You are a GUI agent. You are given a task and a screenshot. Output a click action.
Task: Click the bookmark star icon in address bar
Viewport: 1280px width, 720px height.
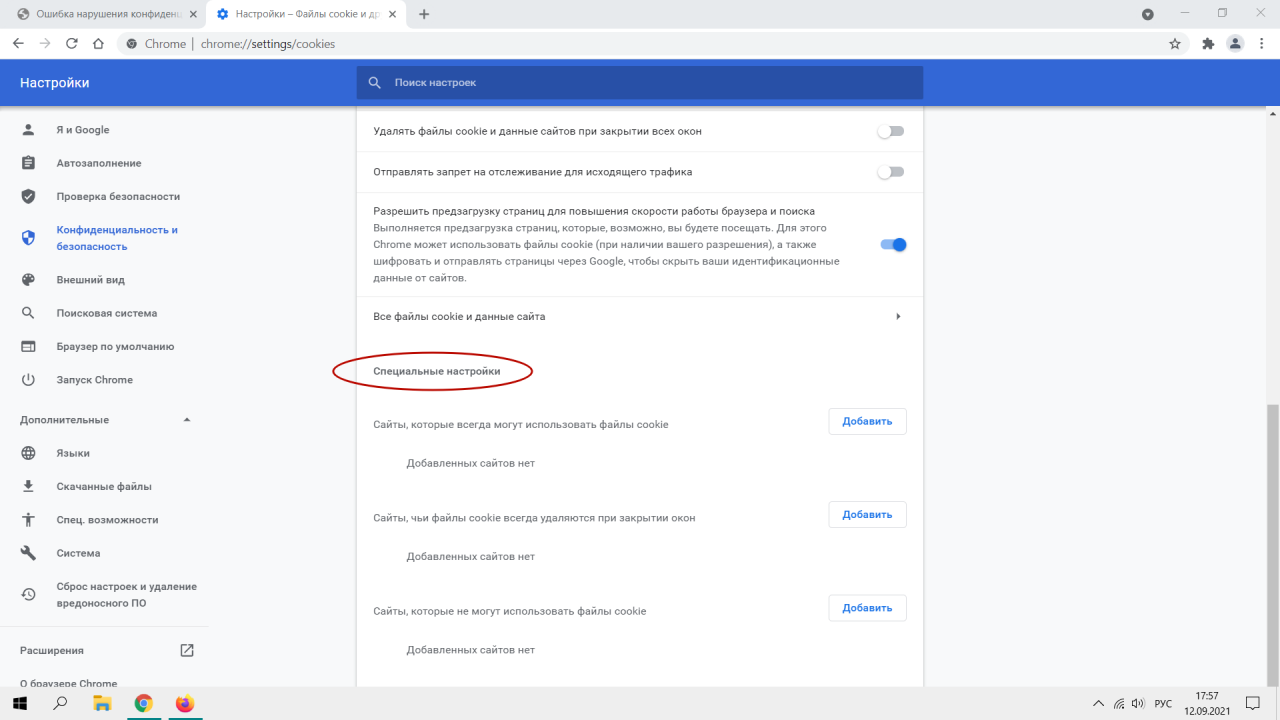click(1175, 44)
